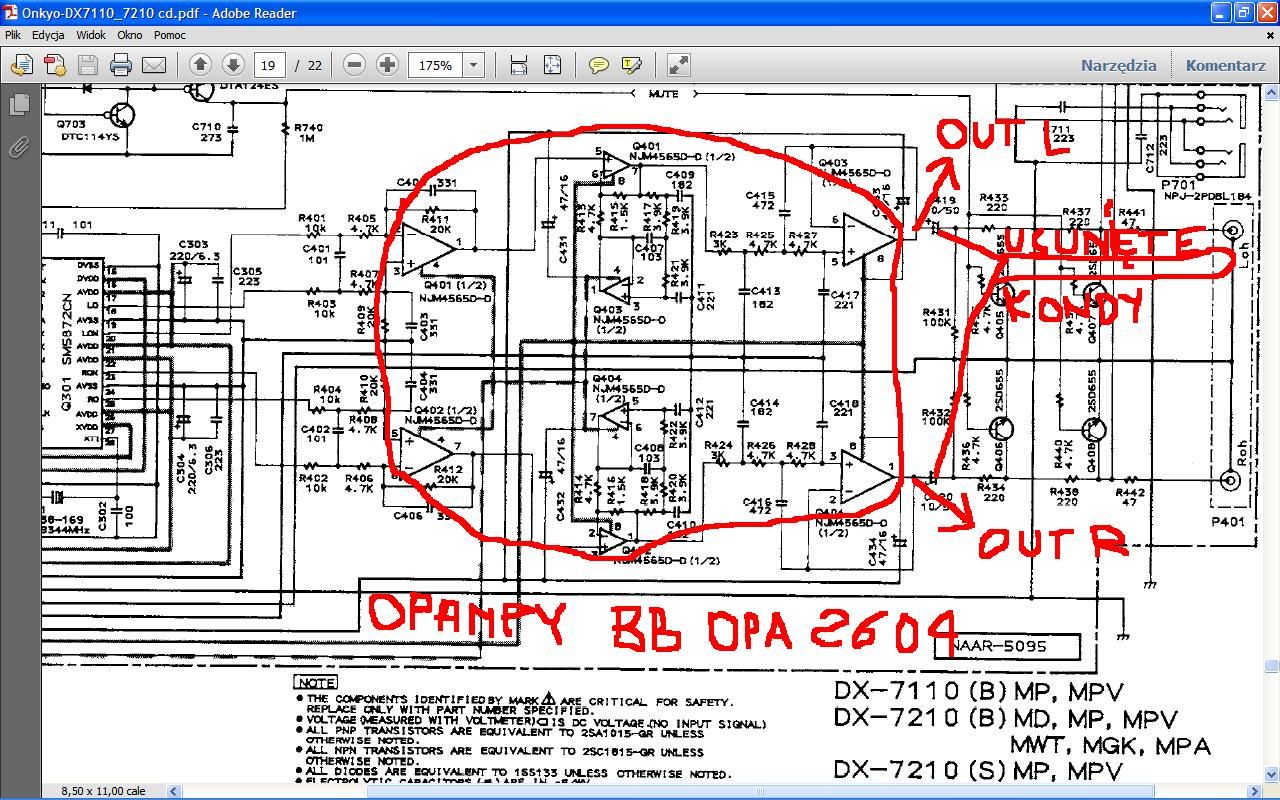Show attachments panel with the paperclip icon
1280x800 pixels.
pyautogui.click(x=19, y=148)
